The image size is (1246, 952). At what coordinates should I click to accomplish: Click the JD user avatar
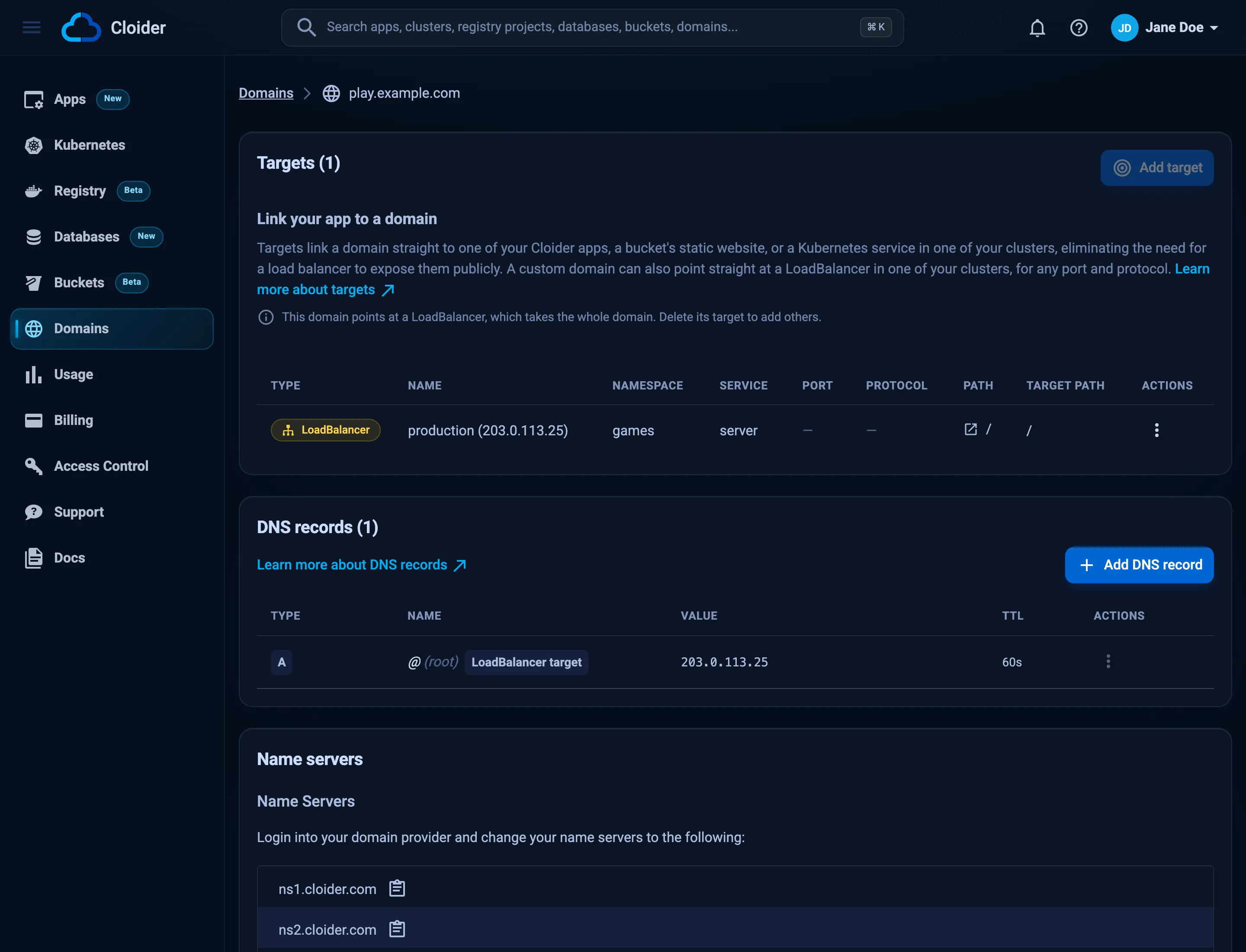[1124, 28]
